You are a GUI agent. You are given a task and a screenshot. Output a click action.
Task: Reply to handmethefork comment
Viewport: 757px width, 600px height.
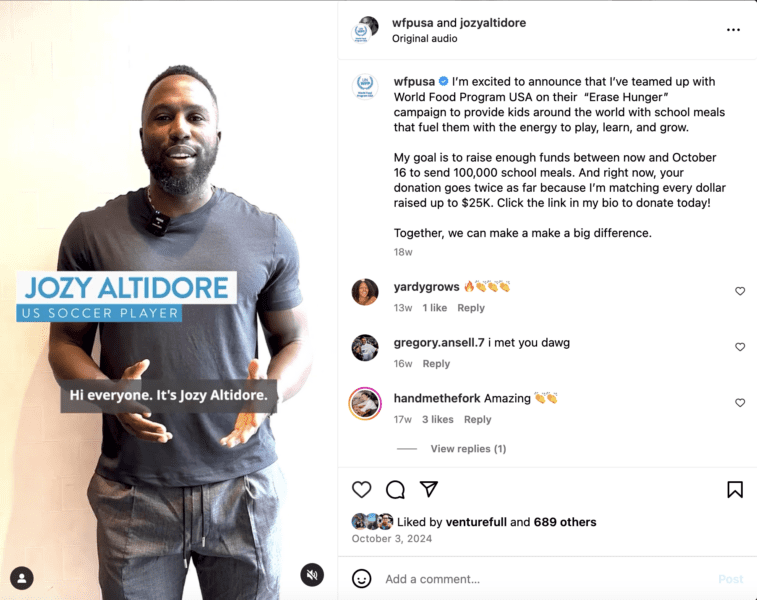(477, 419)
